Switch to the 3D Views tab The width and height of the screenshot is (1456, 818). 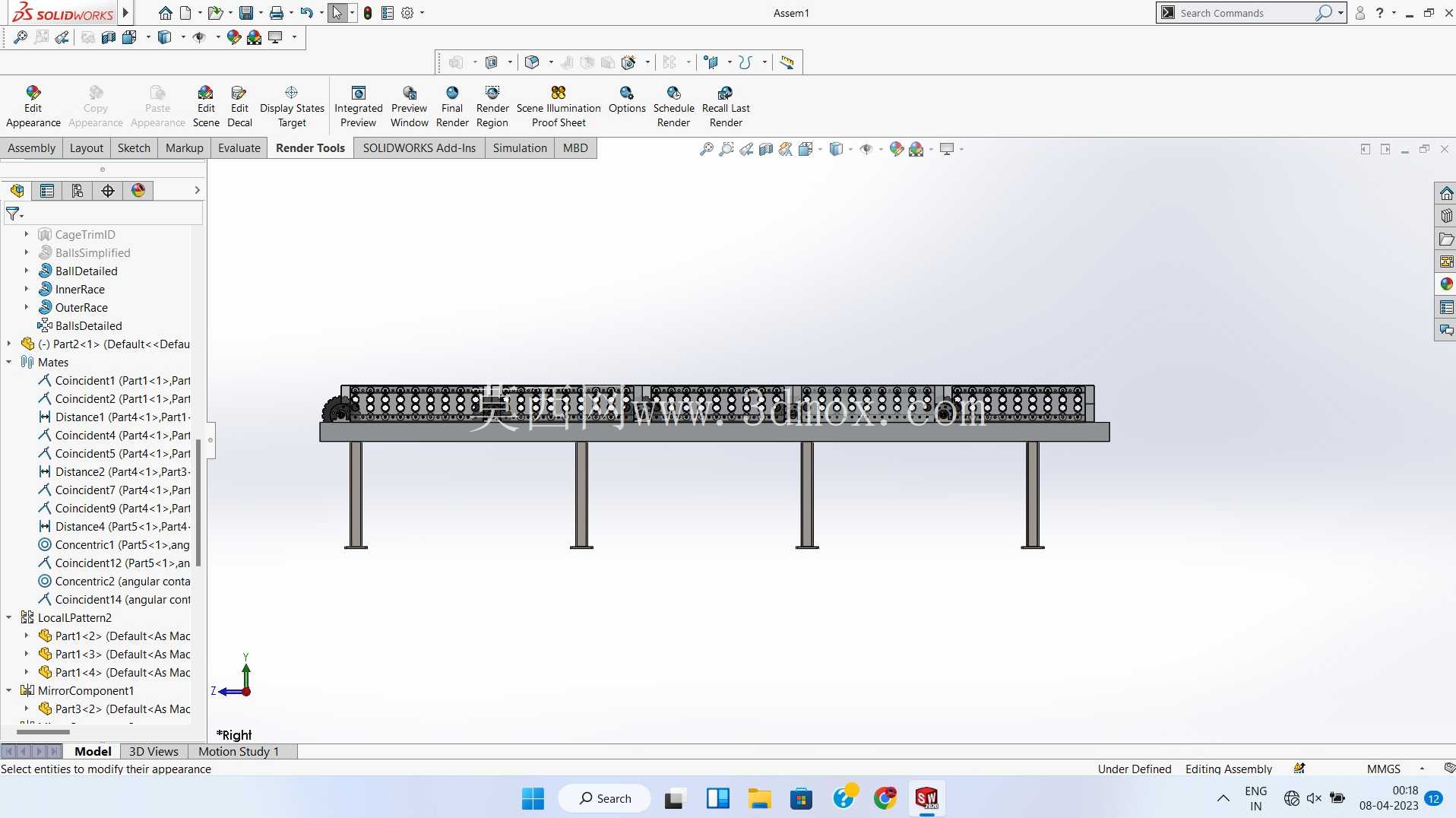154,751
